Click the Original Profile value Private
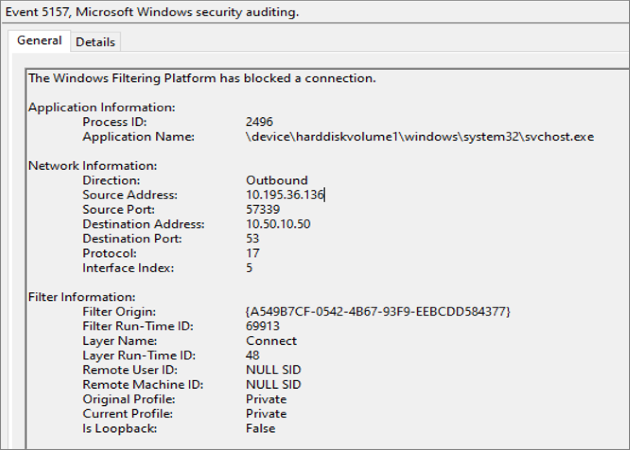Screen dimensions: 630x450 coord(266,399)
